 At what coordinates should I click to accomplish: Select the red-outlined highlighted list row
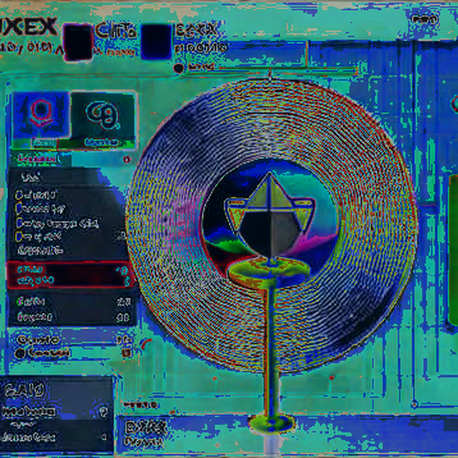pyautogui.click(x=71, y=275)
